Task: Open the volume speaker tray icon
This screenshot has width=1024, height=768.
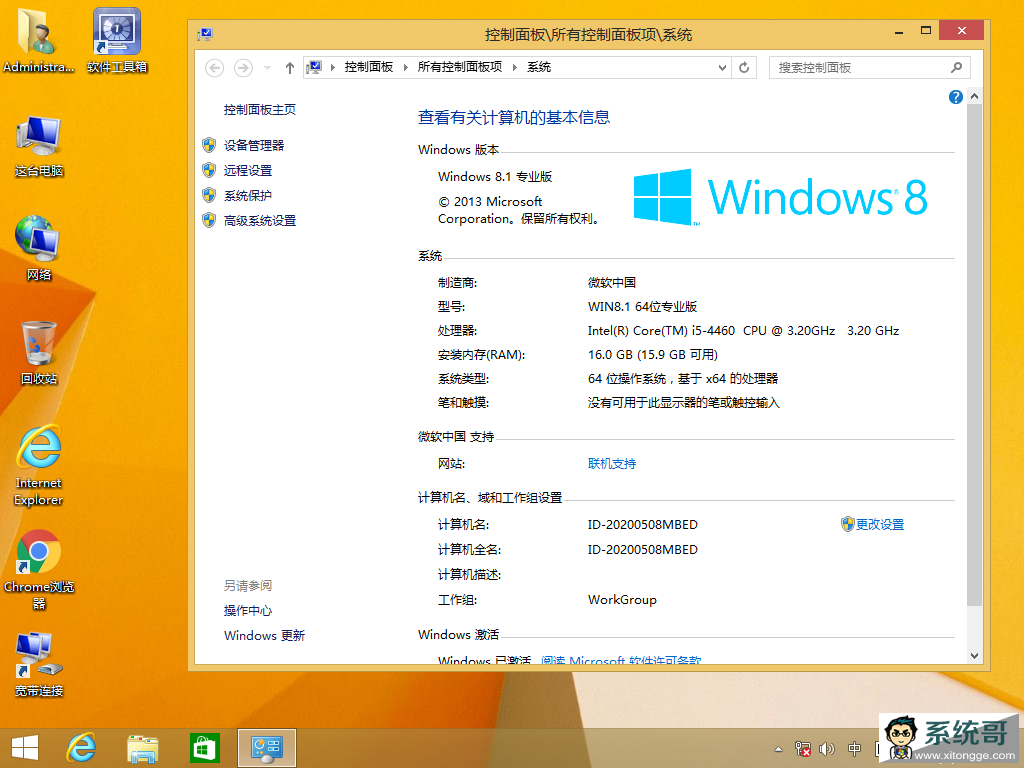Action: 827,749
